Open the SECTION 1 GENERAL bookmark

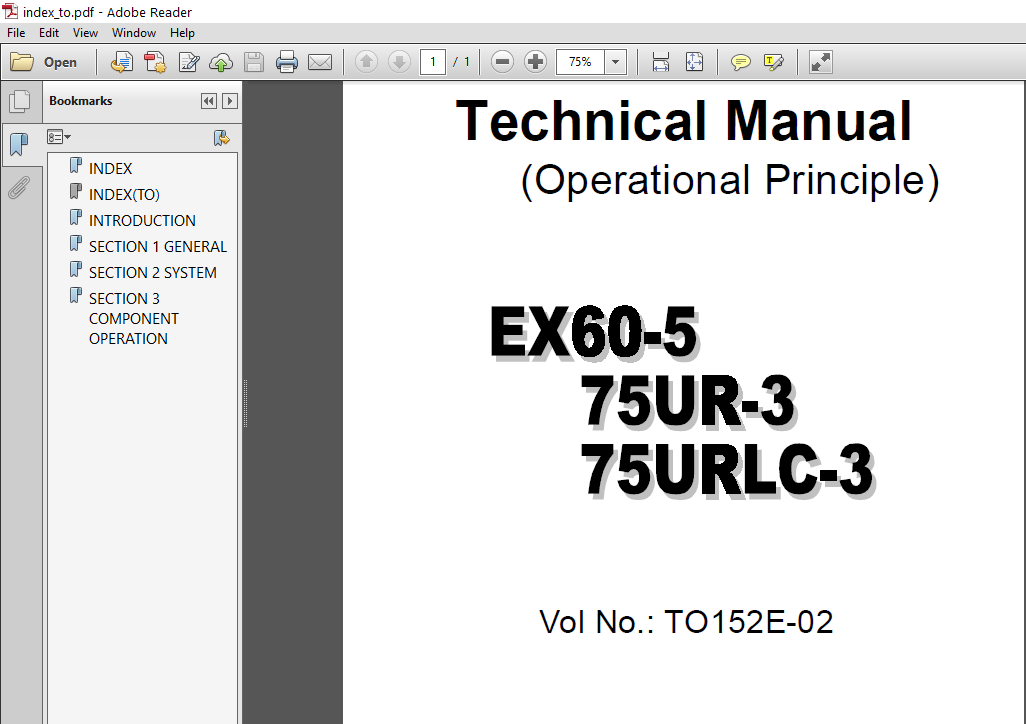point(158,247)
